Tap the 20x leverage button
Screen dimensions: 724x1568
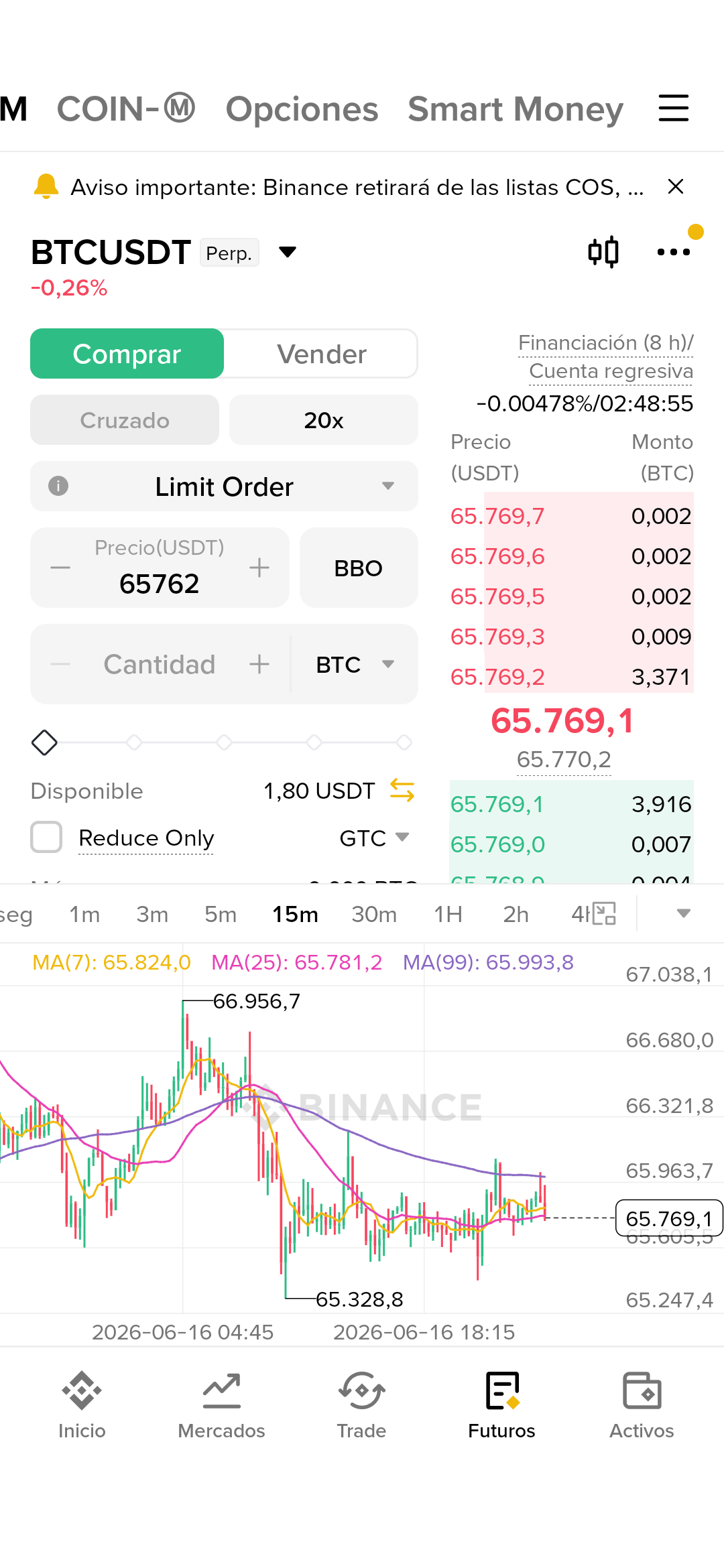pos(324,420)
